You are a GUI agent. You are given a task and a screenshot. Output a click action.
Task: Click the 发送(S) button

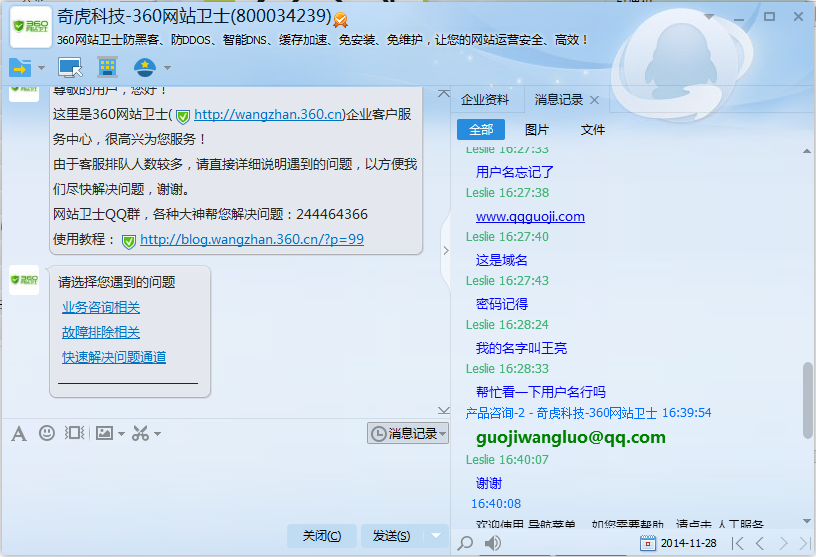[x=392, y=536]
